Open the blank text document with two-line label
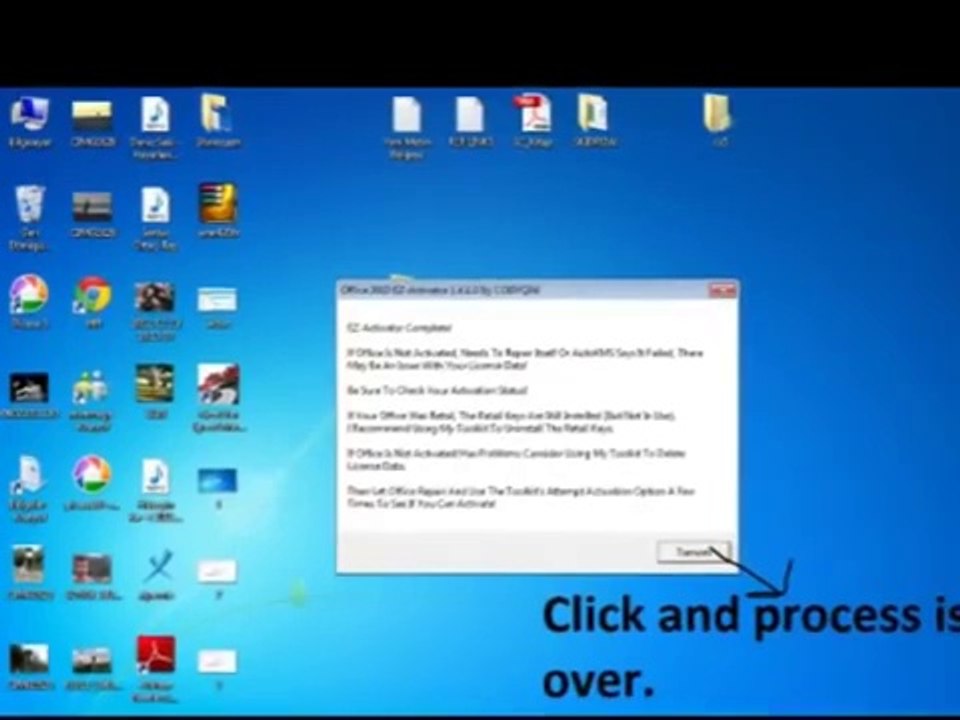Image resolution: width=960 pixels, height=720 pixels. (x=408, y=127)
